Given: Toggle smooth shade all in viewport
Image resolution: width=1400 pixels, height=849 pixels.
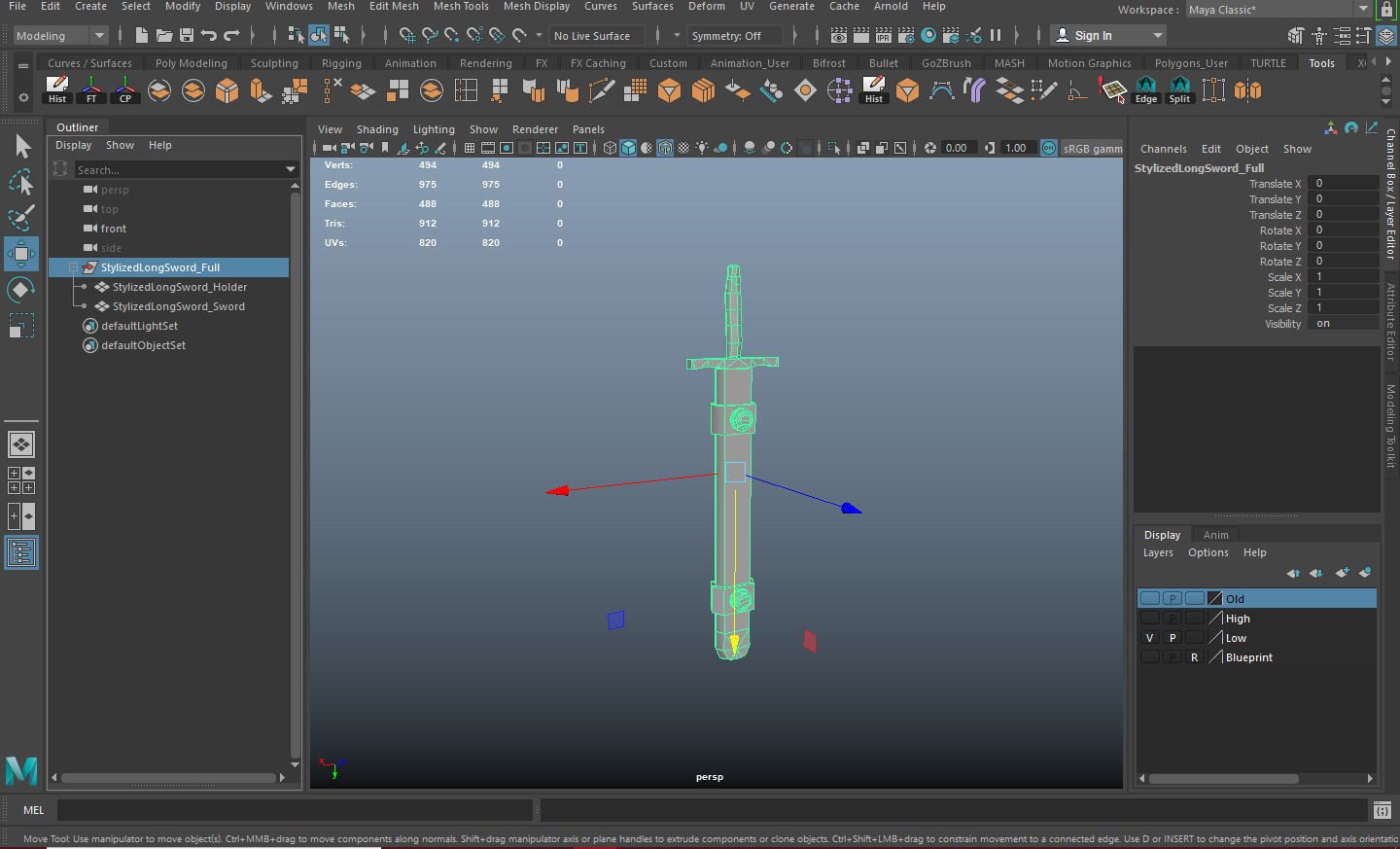Looking at the screenshot, I should [x=628, y=148].
